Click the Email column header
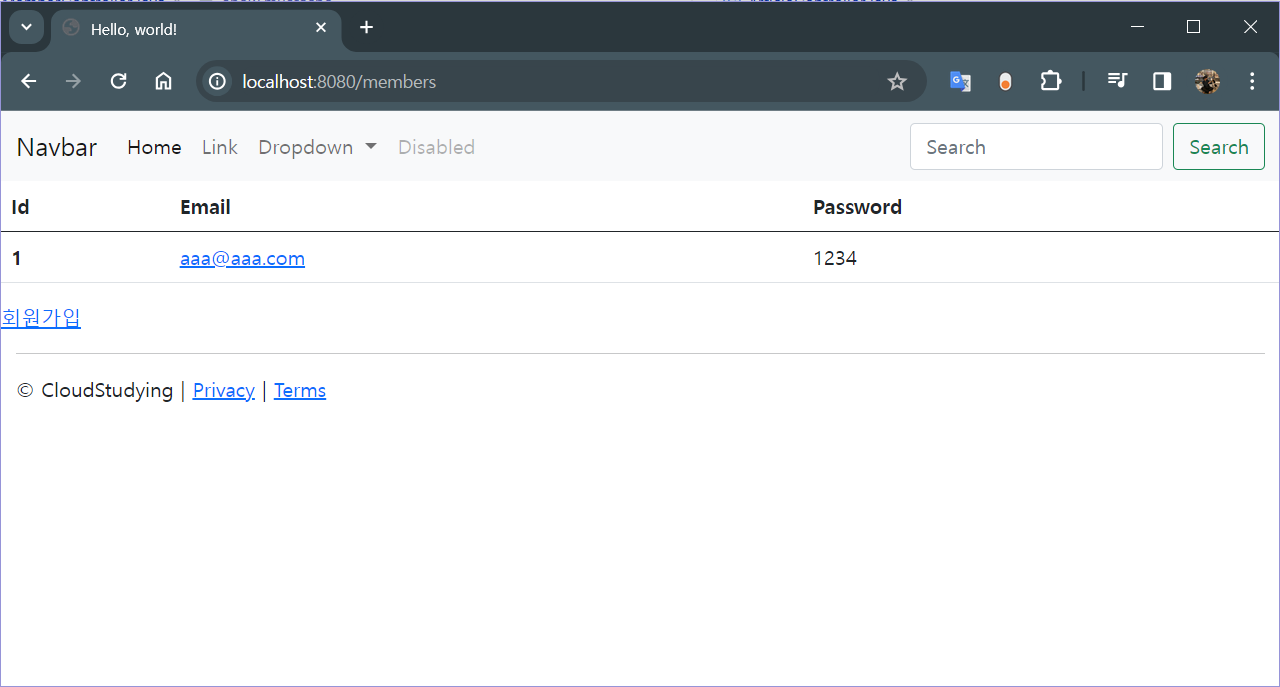Image resolution: width=1280 pixels, height=687 pixels. [x=205, y=207]
